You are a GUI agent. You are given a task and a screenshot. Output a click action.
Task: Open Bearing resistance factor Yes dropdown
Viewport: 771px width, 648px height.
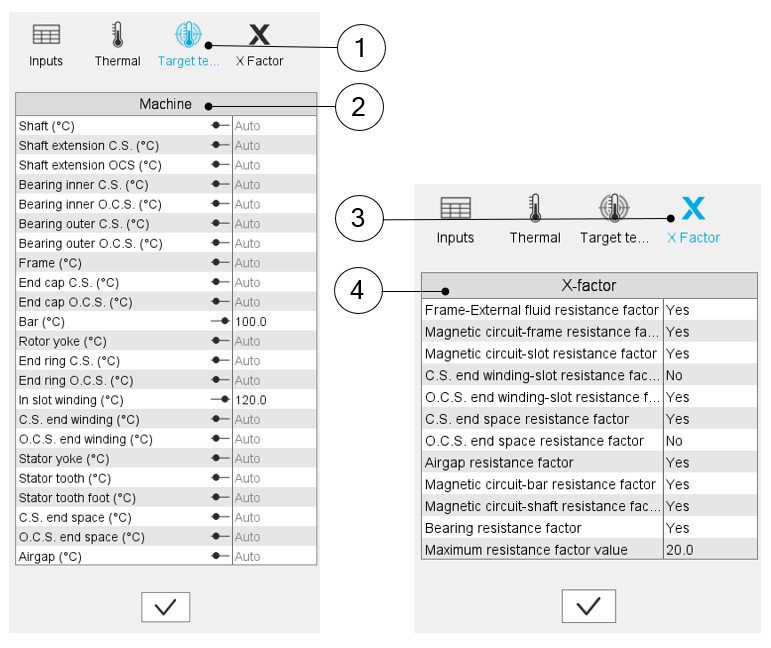pyautogui.click(x=710, y=528)
